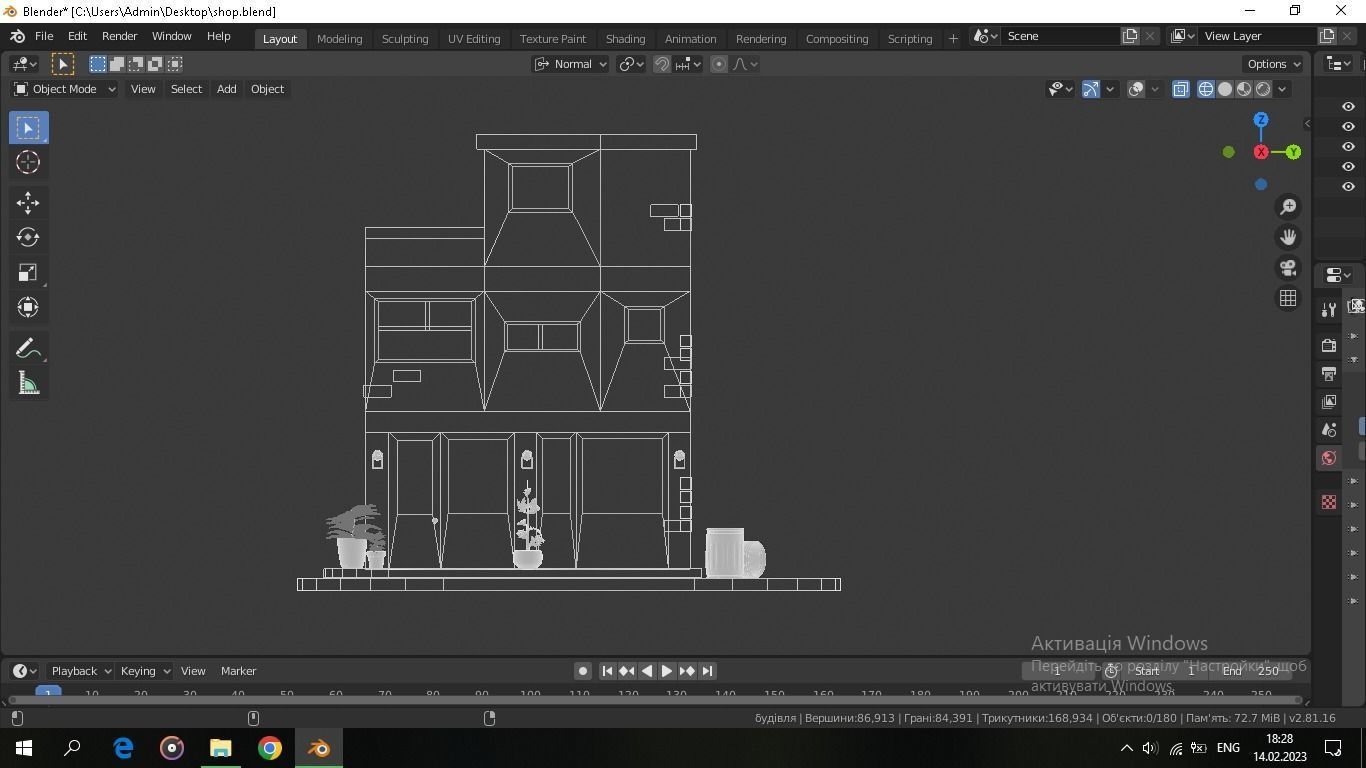The width and height of the screenshot is (1366, 768).
Task: Toggle Proportional Editing button
Action: click(x=719, y=64)
